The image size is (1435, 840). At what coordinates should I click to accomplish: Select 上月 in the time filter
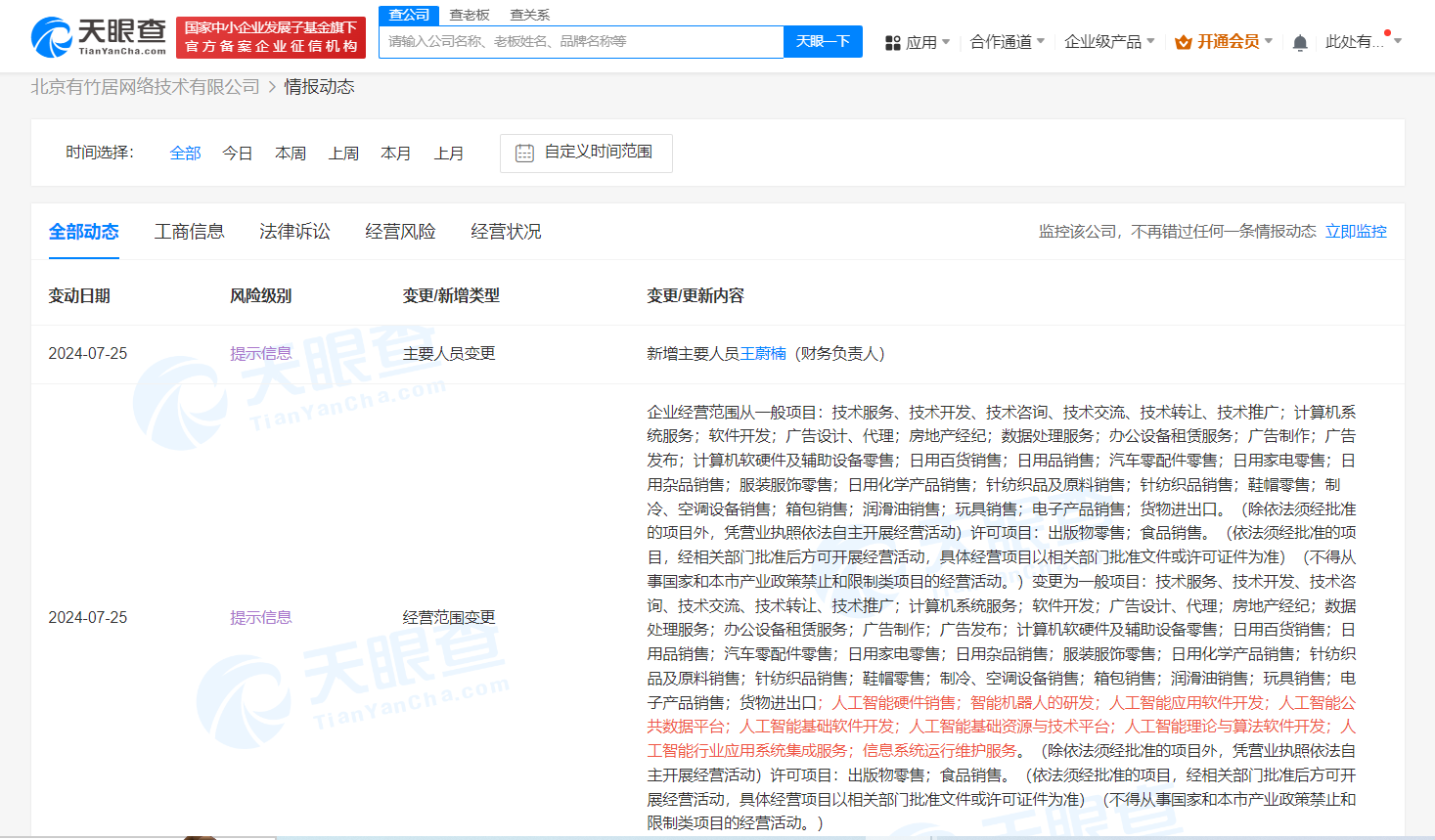[449, 153]
